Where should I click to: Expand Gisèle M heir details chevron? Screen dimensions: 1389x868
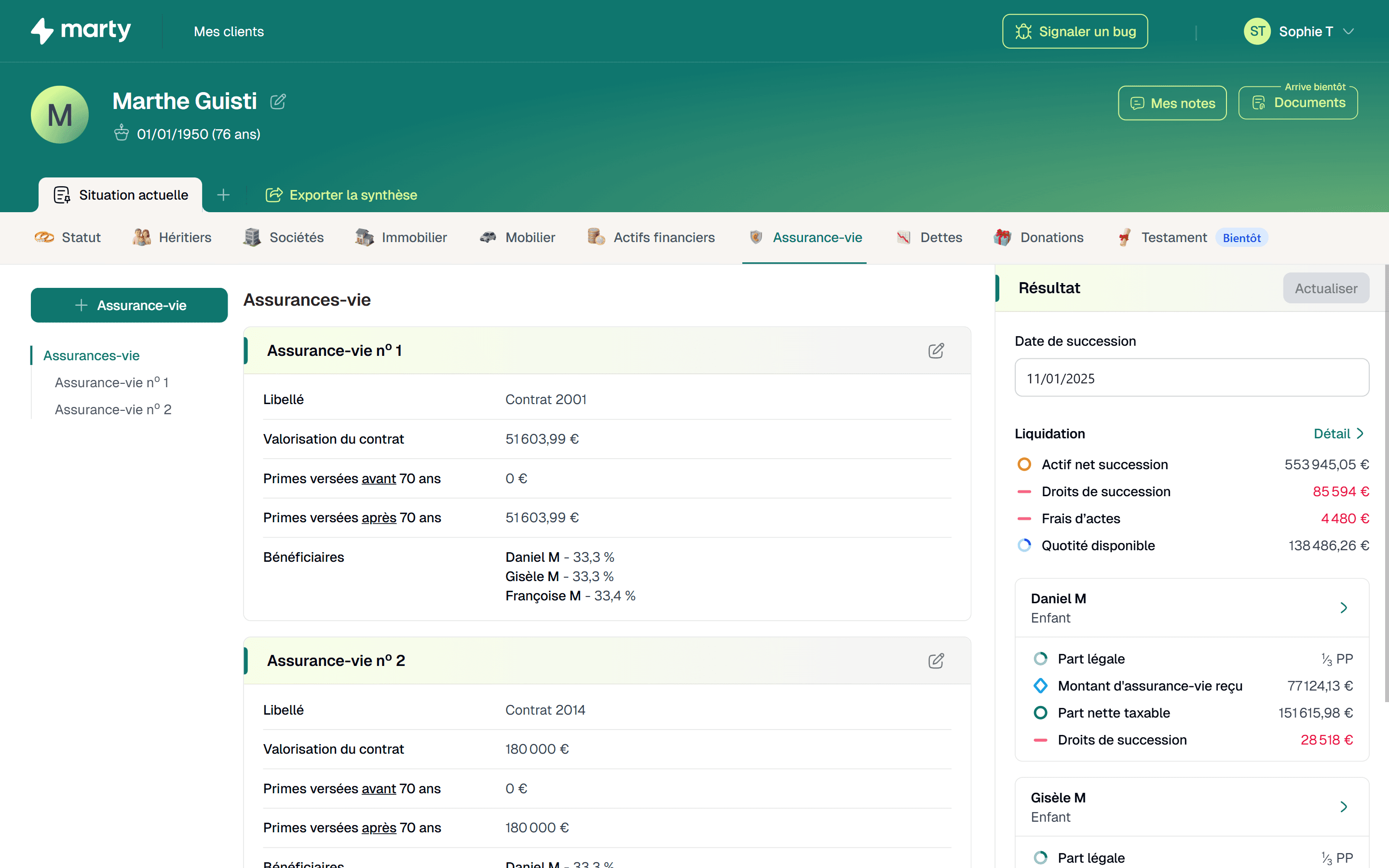(1343, 807)
